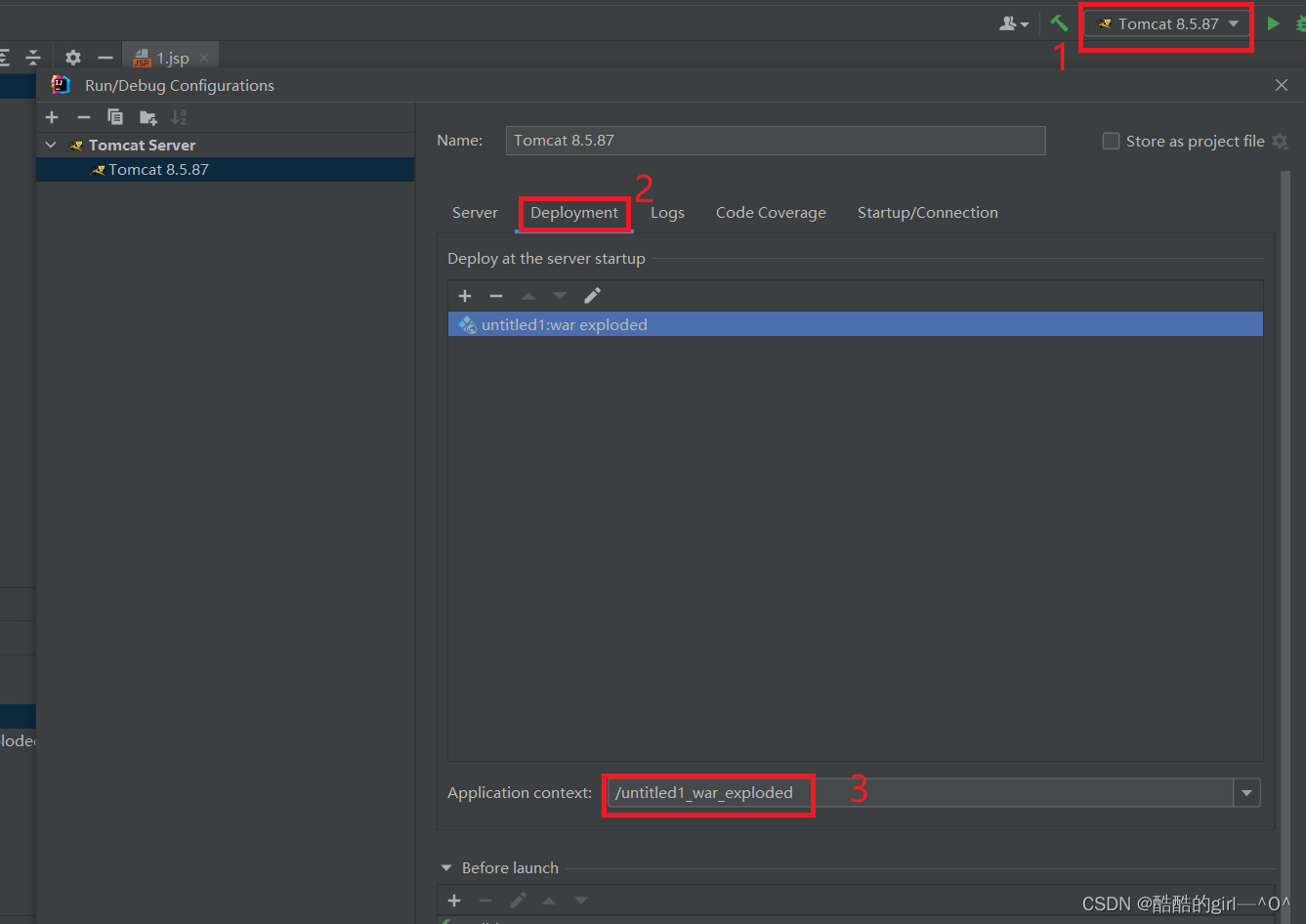Switch to the Logs tab
Image resolution: width=1306 pixels, height=924 pixels.
pyautogui.click(x=667, y=213)
